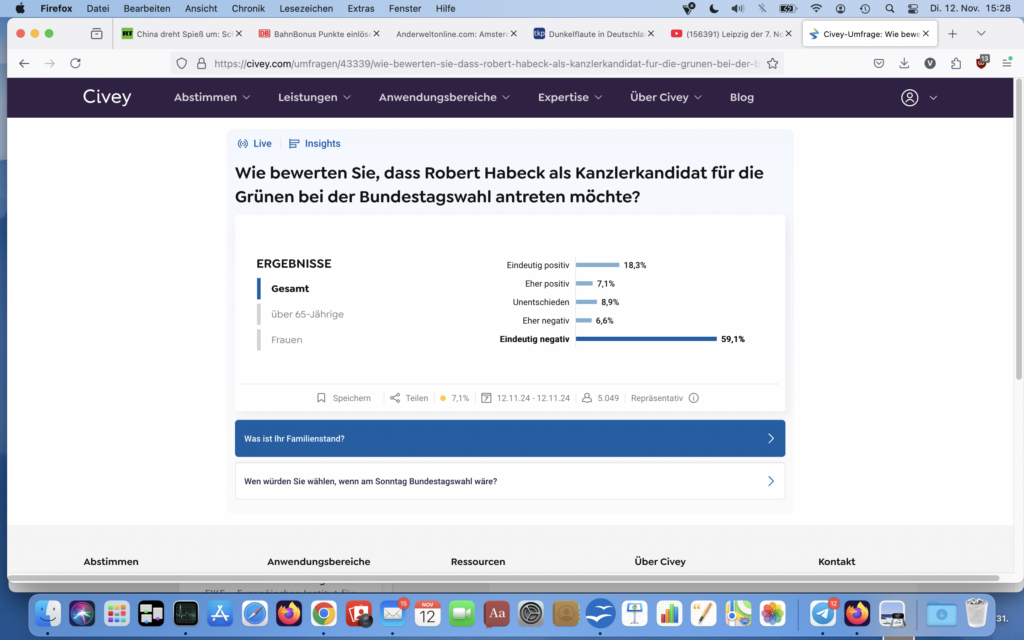Click the Teilen share icon
This screenshot has width=1024, height=640.
click(x=395, y=398)
